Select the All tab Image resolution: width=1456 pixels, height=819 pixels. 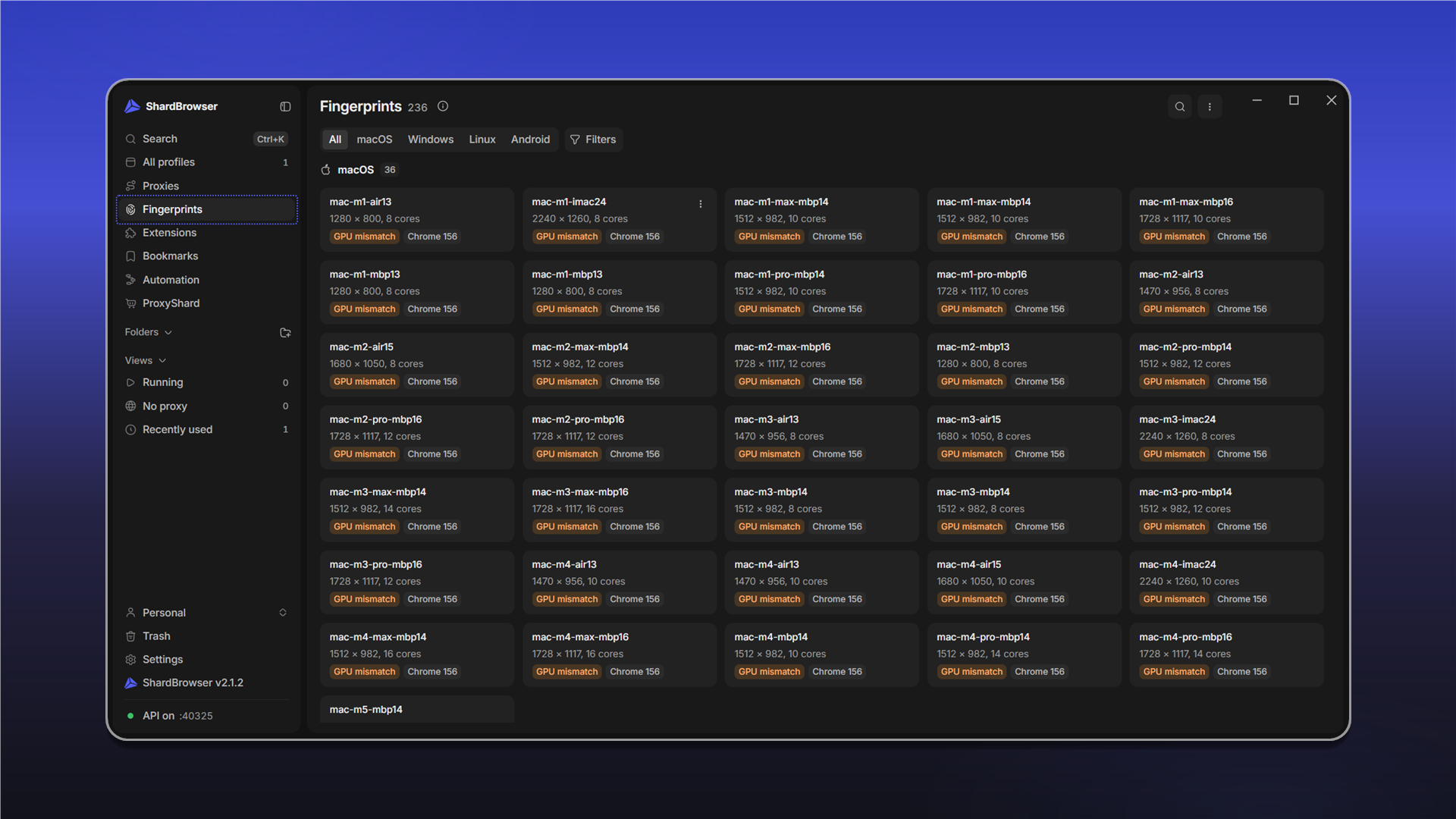pyautogui.click(x=335, y=140)
